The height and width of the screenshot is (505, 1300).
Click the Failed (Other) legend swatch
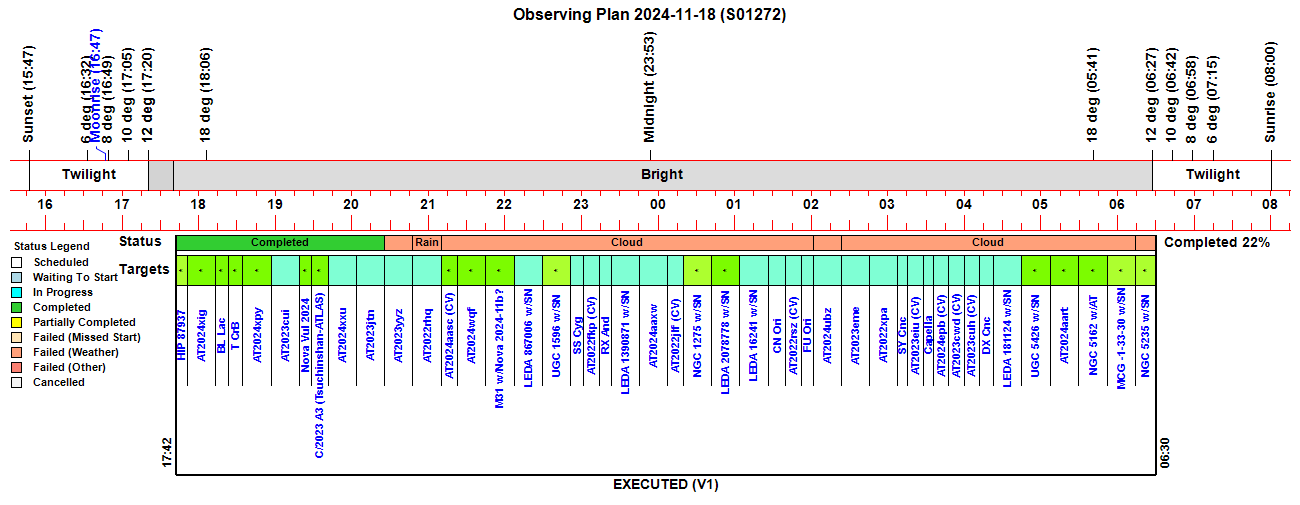point(16,367)
